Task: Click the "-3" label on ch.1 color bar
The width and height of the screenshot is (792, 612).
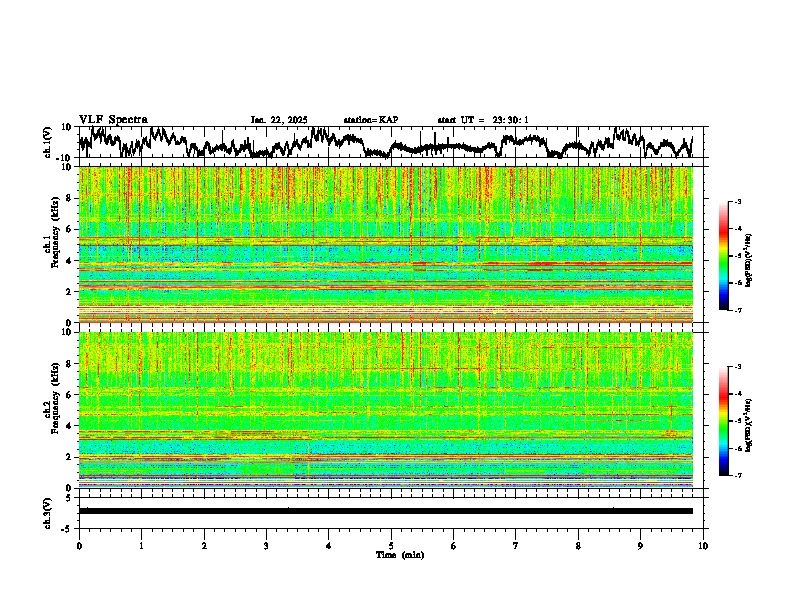Action: 737,201
